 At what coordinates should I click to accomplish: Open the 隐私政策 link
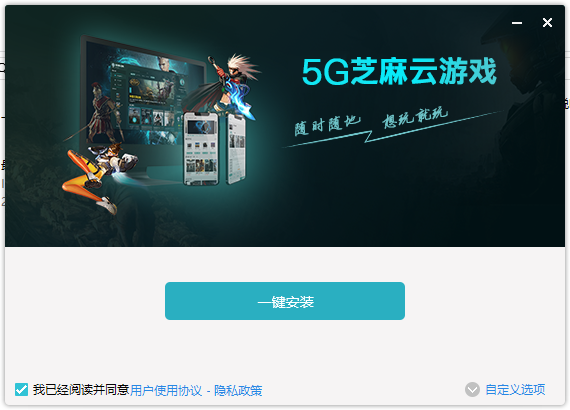coord(238,390)
